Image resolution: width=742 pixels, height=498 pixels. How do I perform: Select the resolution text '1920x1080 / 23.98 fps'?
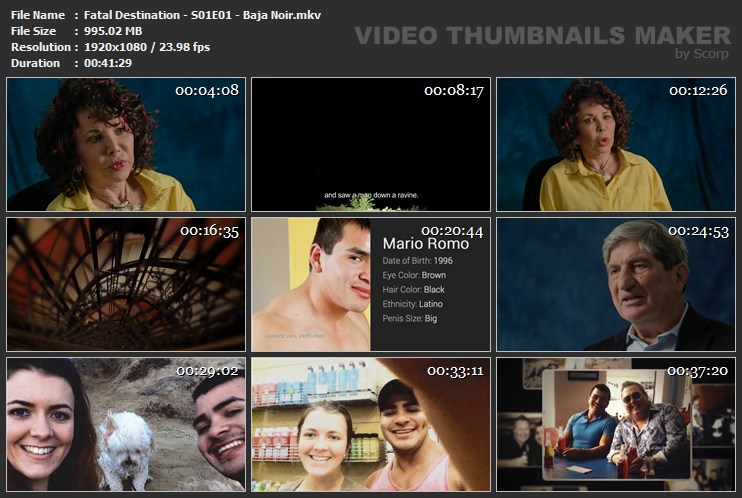(147, 47)
